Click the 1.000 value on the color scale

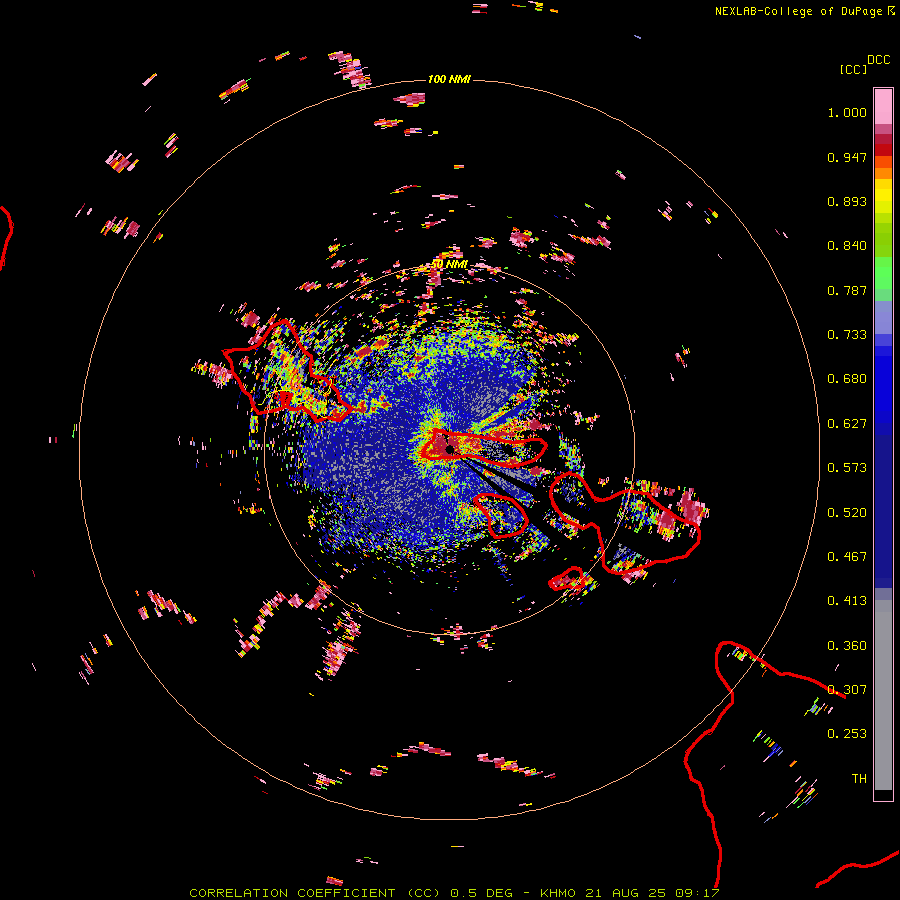pyautogui.click(x=847, y=112)
